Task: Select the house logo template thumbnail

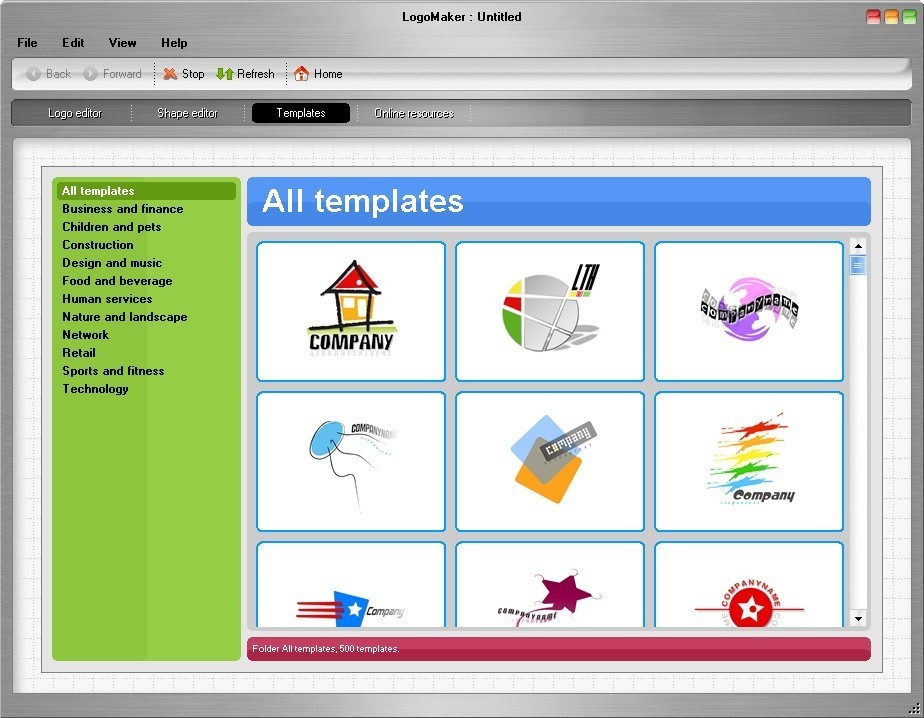Action: tap(350, 310)
